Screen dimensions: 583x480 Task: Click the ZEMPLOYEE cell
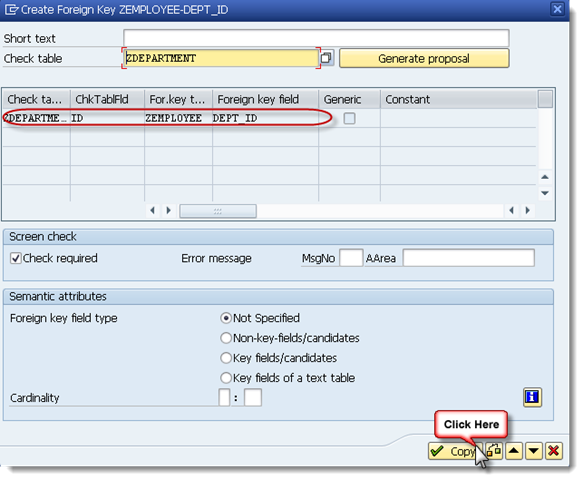[178, 118]
